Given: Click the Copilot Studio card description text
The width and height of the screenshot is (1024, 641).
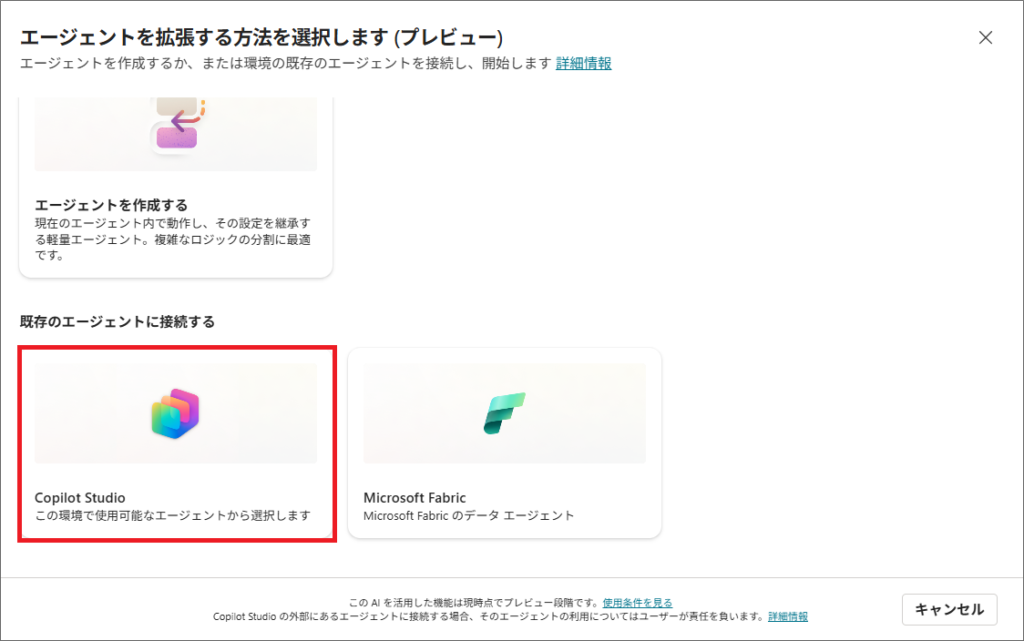Looking at the screenshot, I should point(173,516).
